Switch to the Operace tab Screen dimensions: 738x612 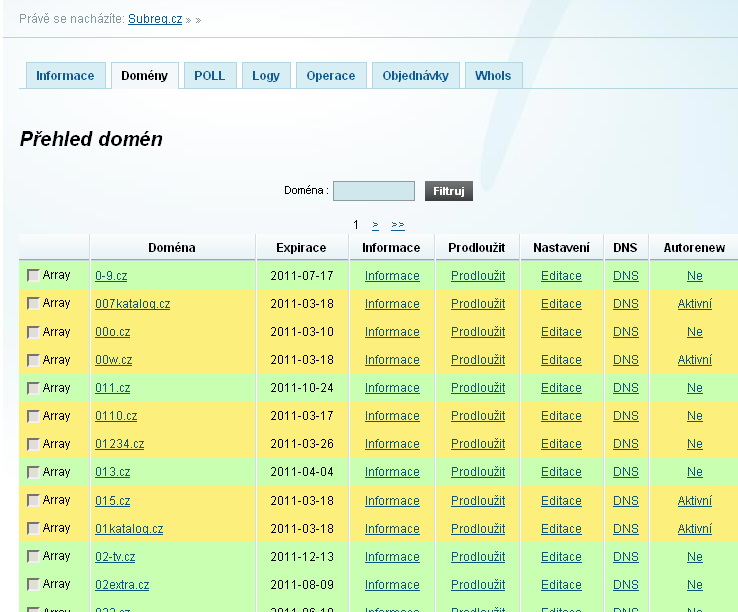click(330, 76)
